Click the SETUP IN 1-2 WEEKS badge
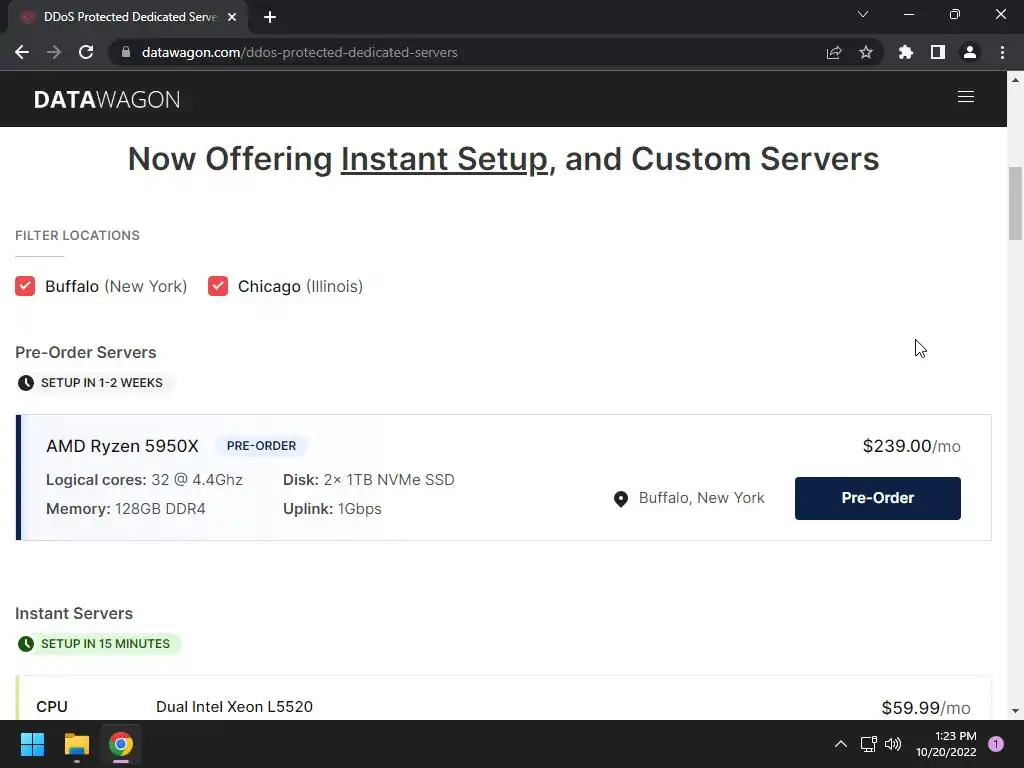This screenshot has width=1024, height=768. coord(95,383)
